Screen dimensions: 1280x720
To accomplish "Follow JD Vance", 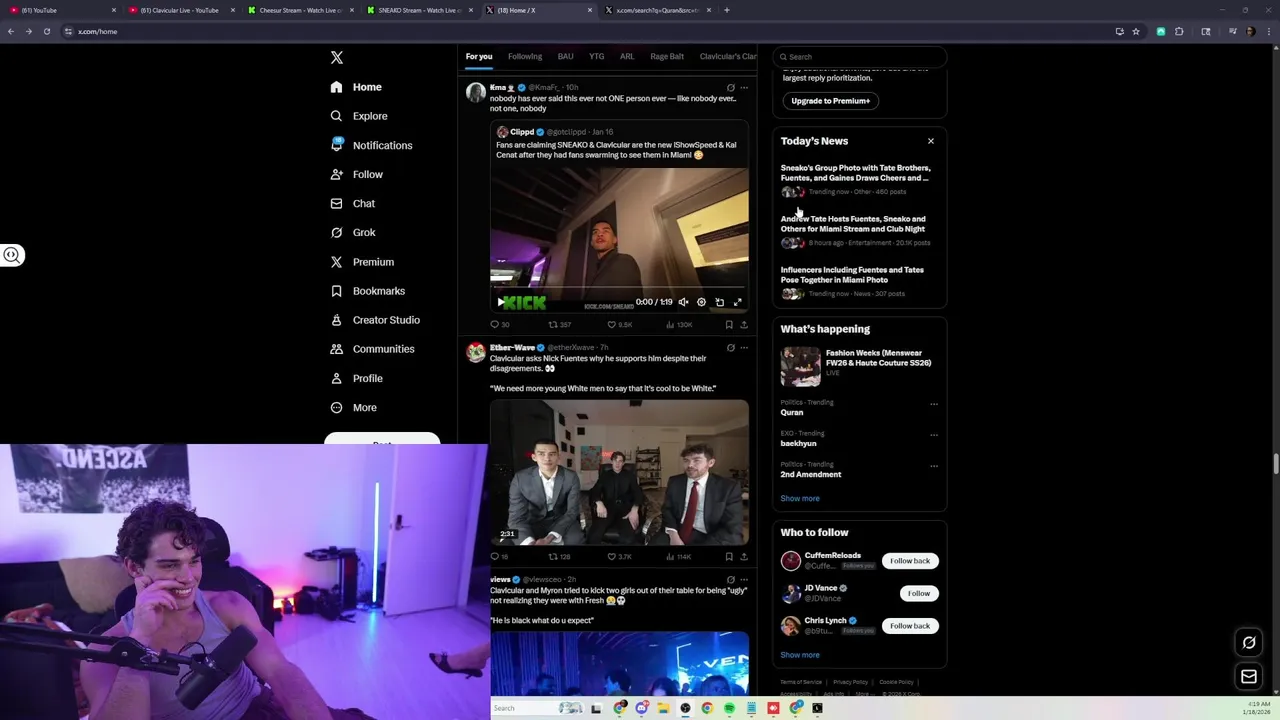I will click(919, 594).
